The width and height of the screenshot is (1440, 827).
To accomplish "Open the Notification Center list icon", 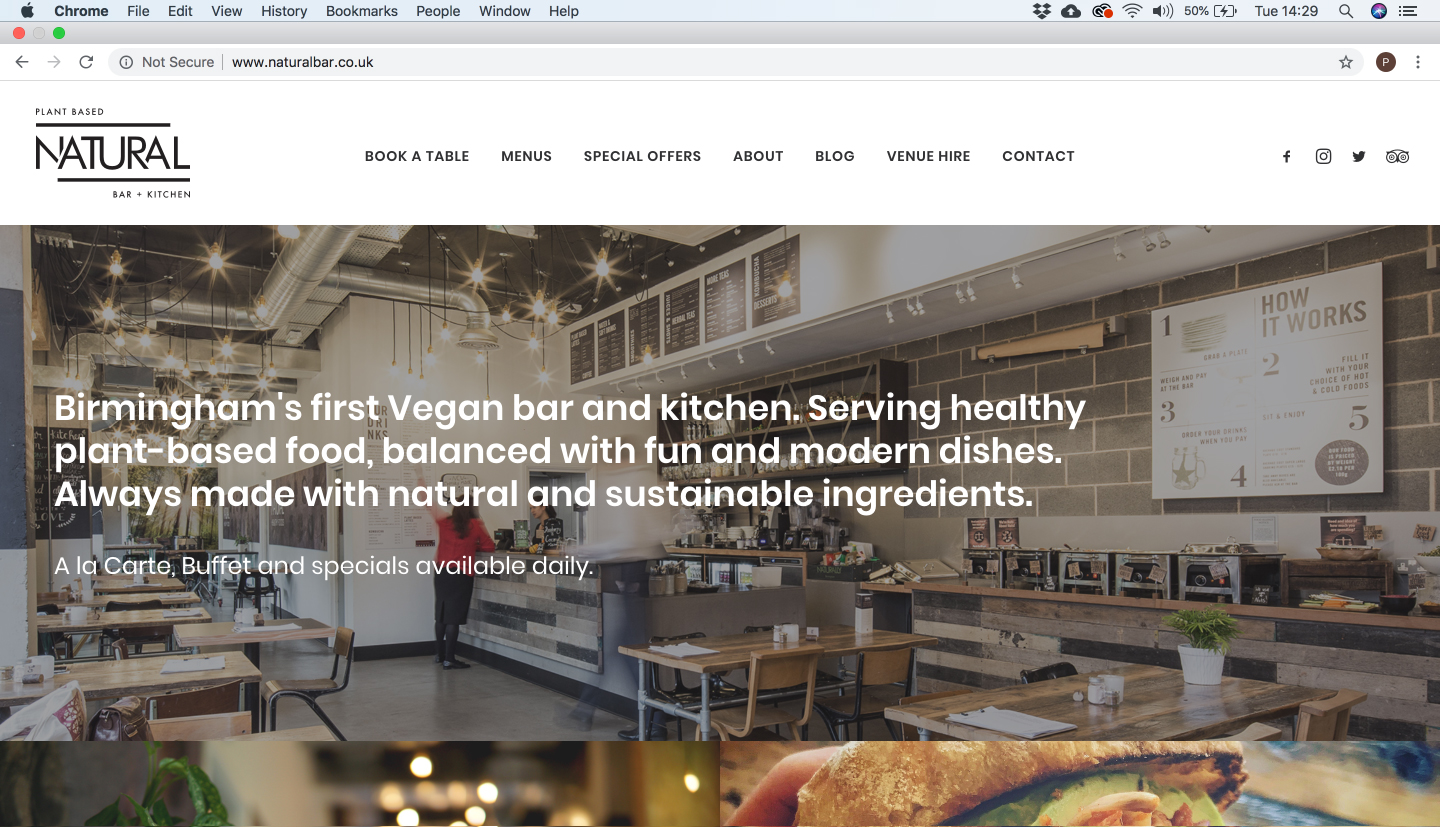I will (x=1409, y=11).
